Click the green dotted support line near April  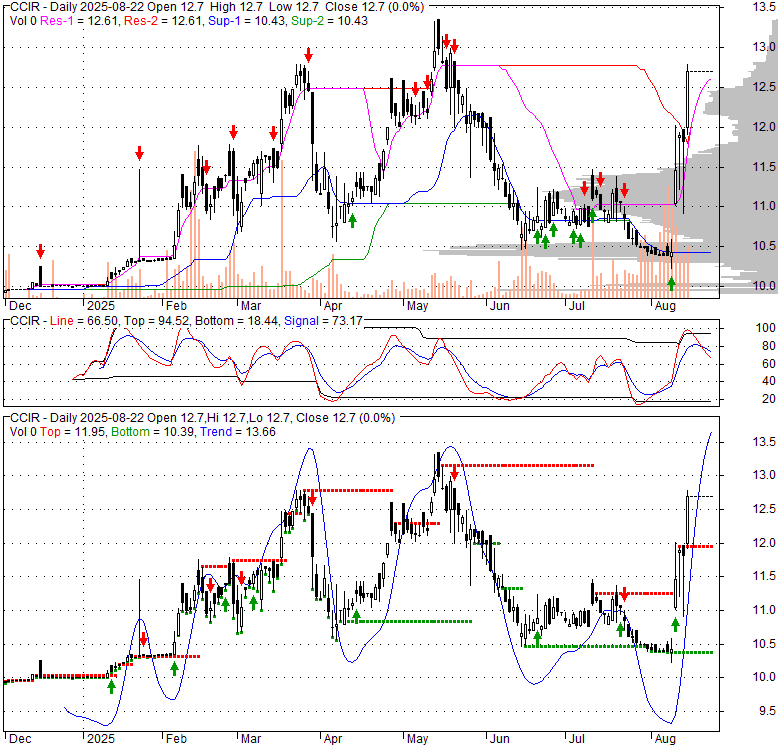400,621
